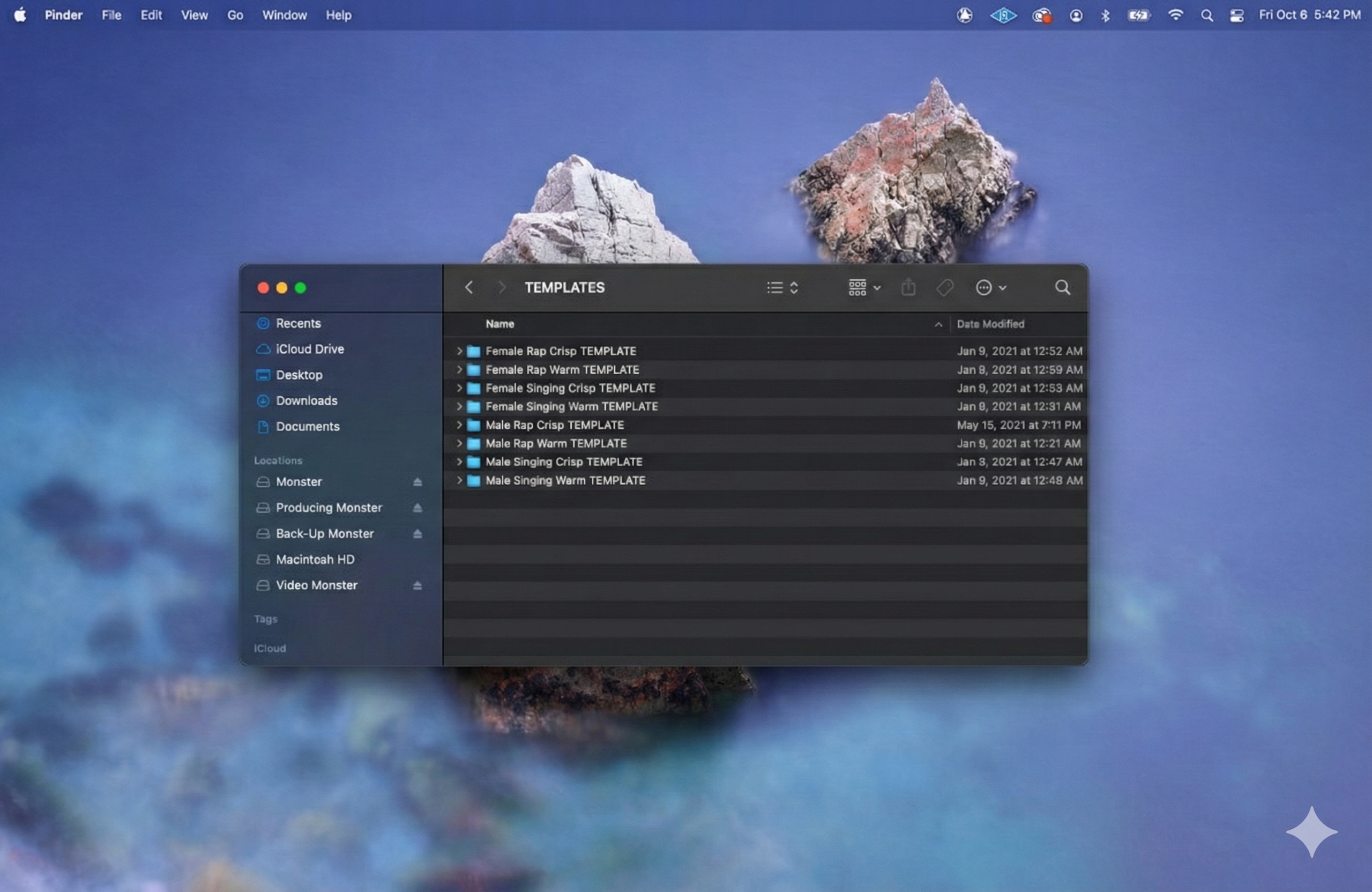1372x892 pixels.
Task: Open the Finder window search icon
Action: point(1062,287)
